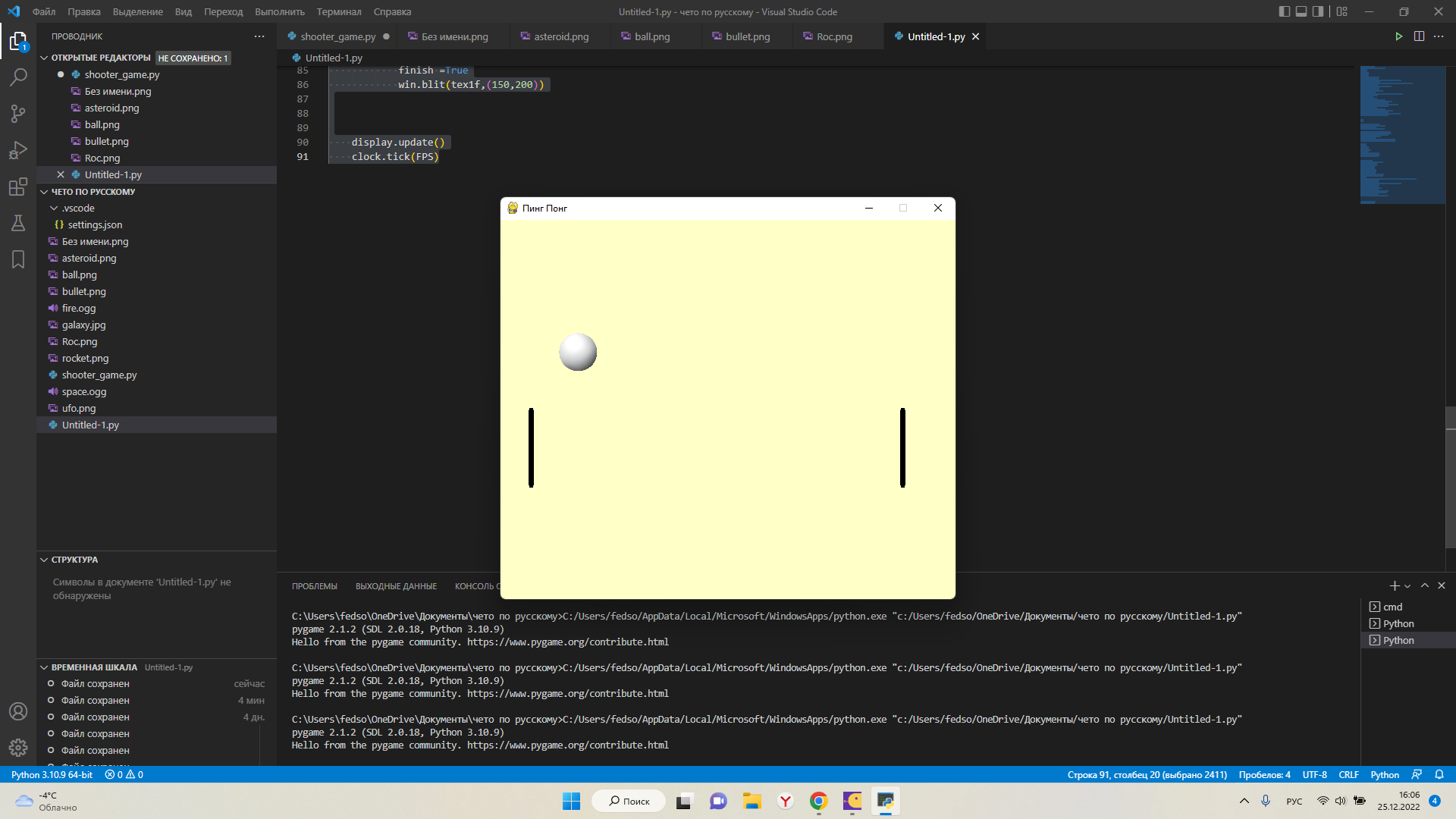Toggle the panel visibility close icon
Screen dimensions: 1456x819
coord(1441,585)
